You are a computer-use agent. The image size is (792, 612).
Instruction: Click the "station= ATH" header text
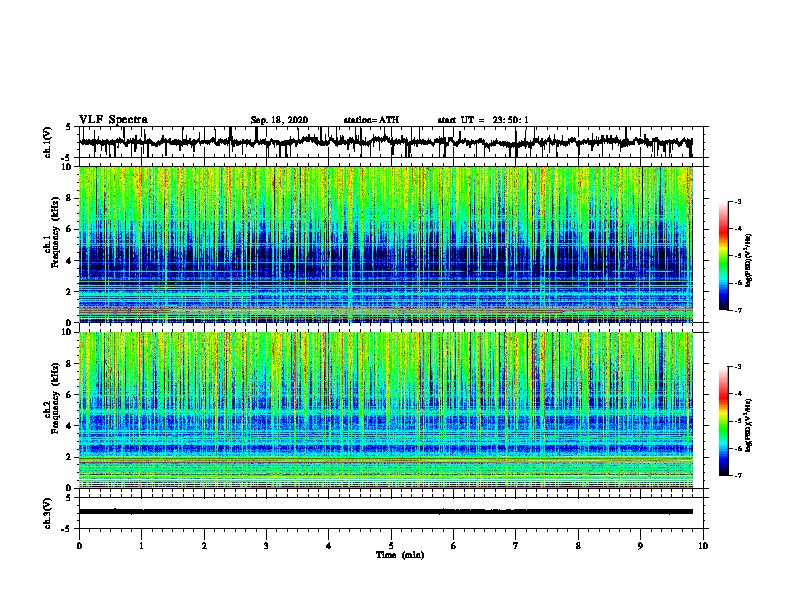pyautogui.click(x=371, y=120)
